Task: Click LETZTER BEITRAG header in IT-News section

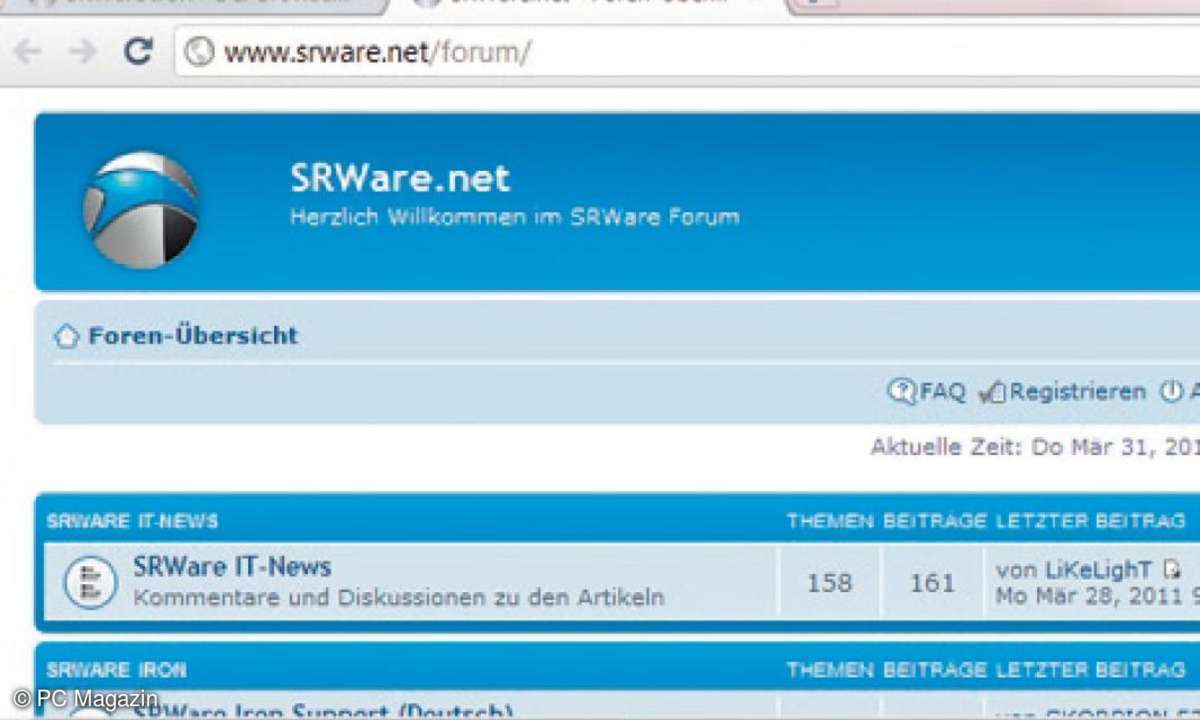Action: 1091,521
